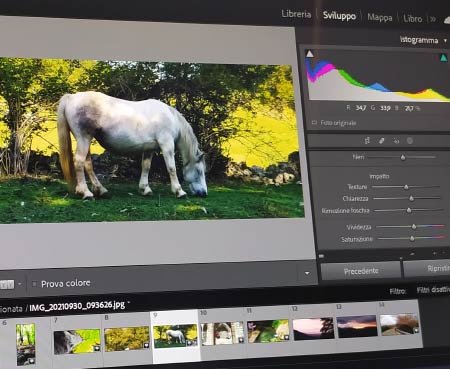Click the Ripristina button
The image size is (450, 369).
pyautogui.click(x=427, y=269)
